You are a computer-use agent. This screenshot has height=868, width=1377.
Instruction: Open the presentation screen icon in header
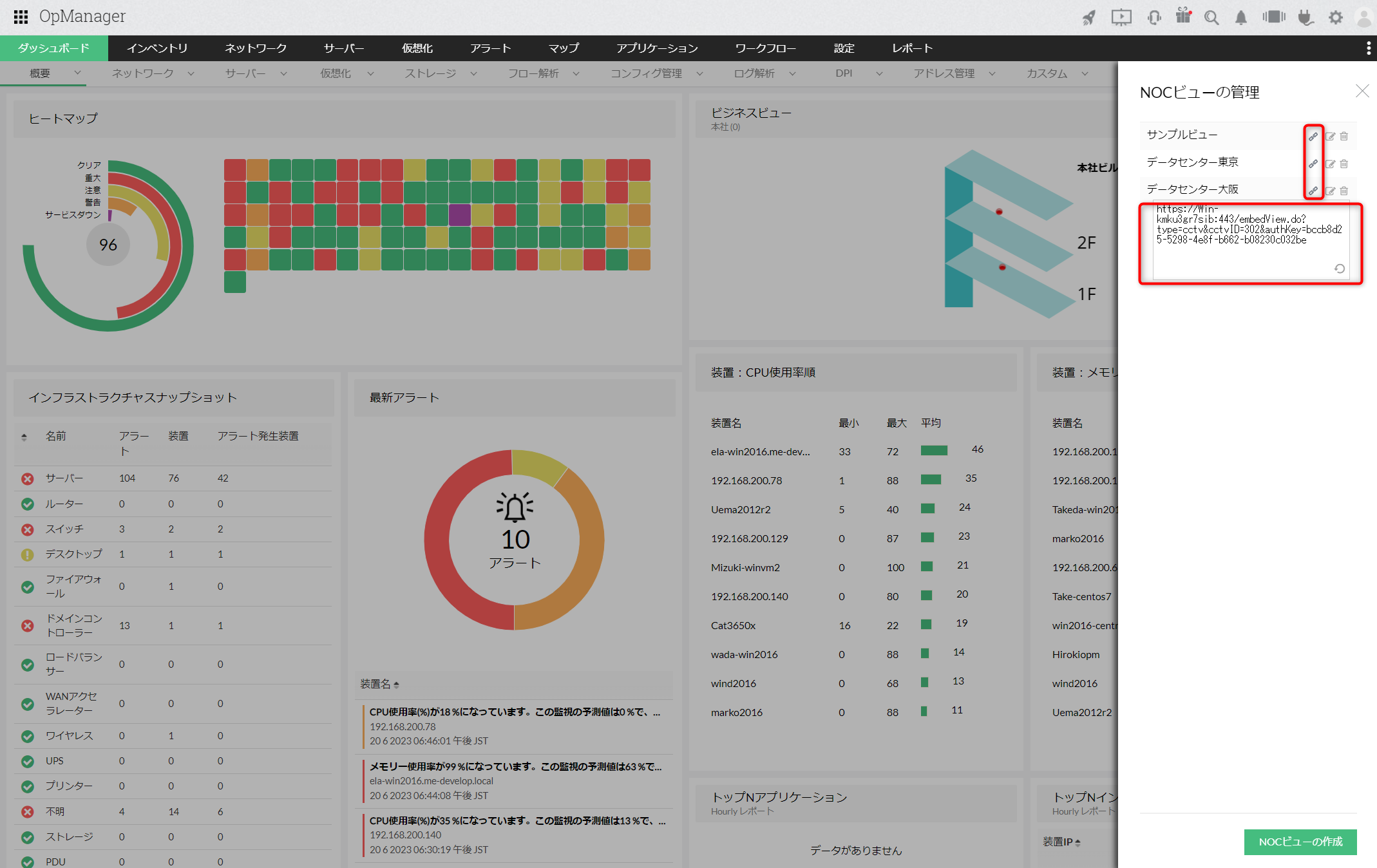[x=1121, y=17]
